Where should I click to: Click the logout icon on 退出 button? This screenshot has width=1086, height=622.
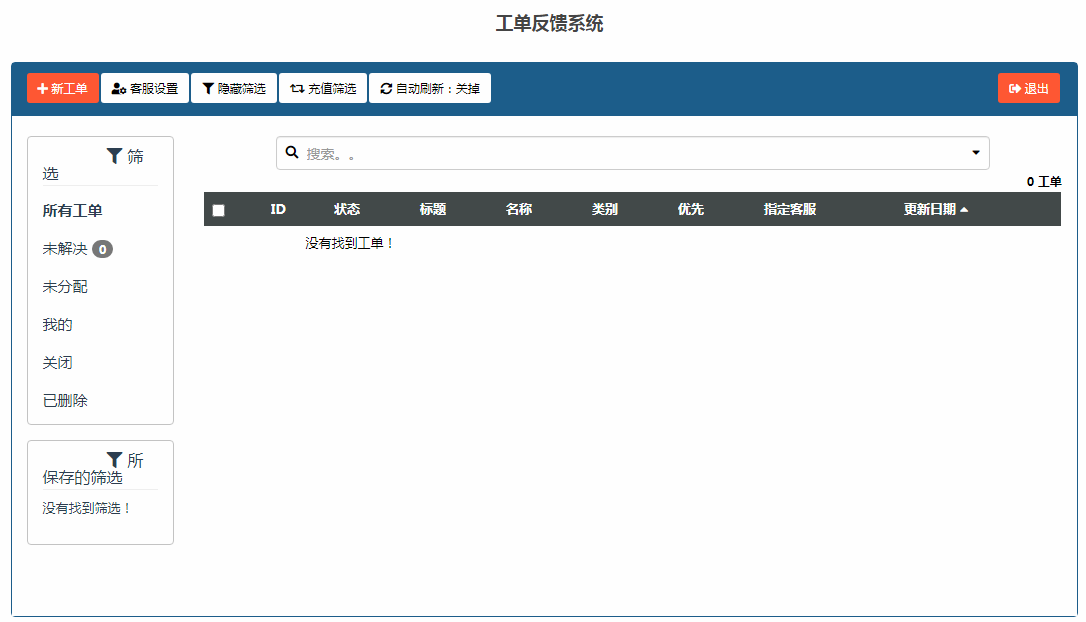pyautogui.click(x=1015, y=88)
